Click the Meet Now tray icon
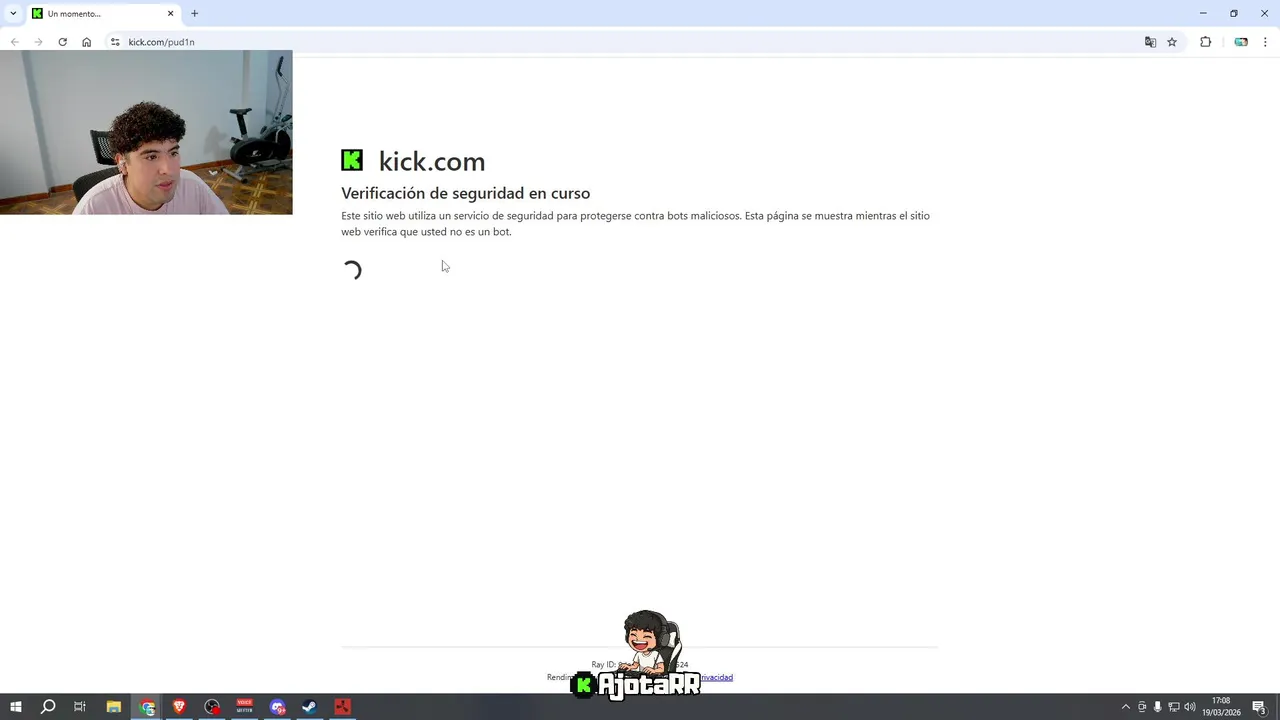 point(1142,707)
